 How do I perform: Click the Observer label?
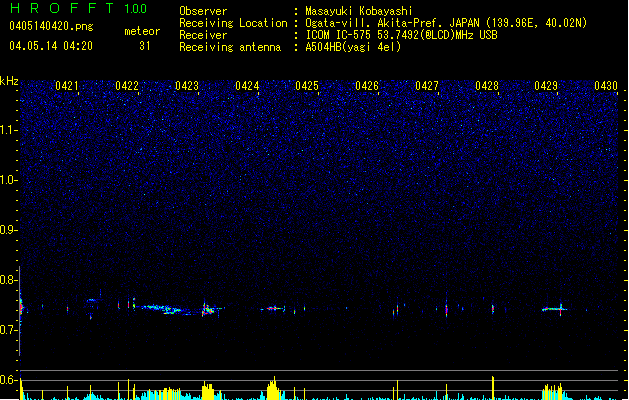pos(203,11)
